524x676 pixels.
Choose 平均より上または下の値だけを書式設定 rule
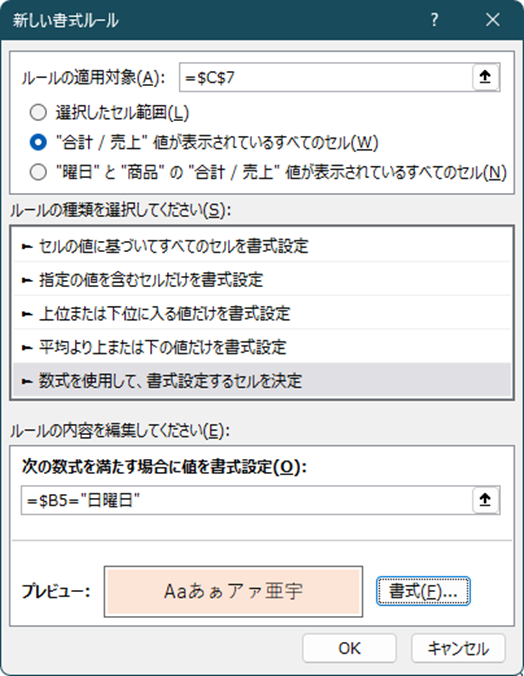[x=262, y=347]
